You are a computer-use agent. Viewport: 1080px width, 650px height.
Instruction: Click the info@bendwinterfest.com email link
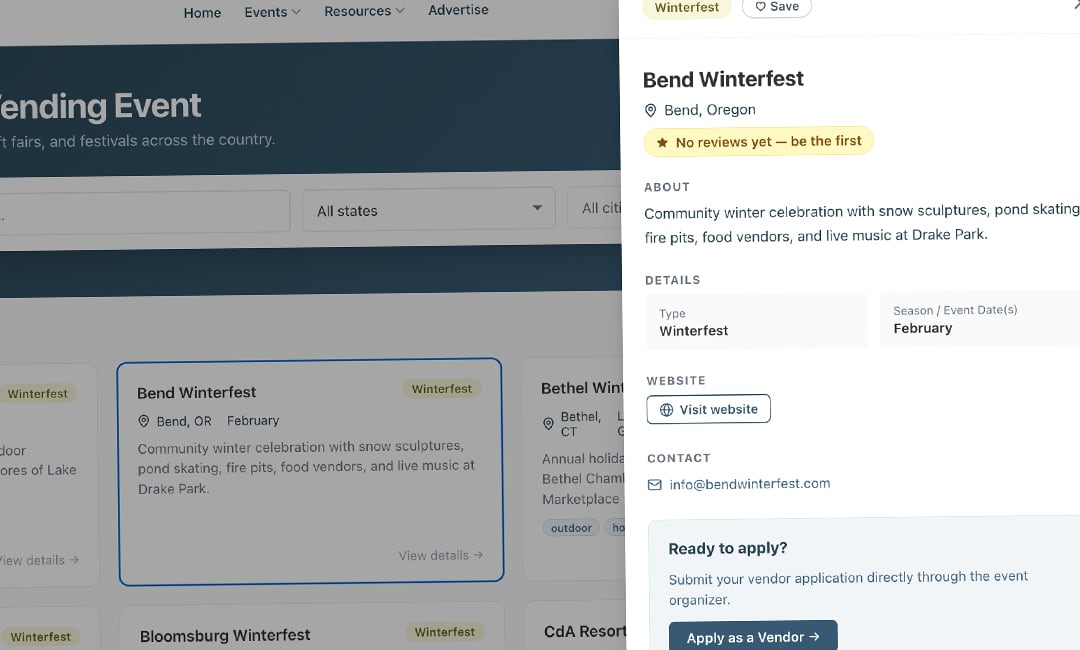(x=749, y=484)
